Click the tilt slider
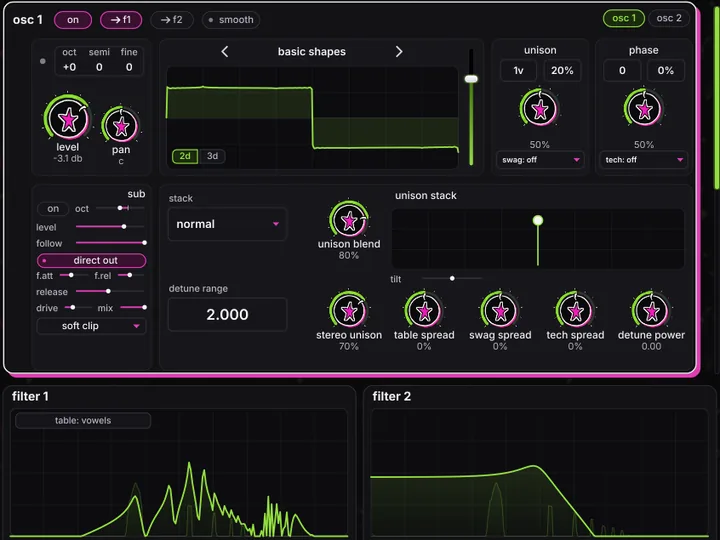 pyautogui.click(x=452, y=278)
